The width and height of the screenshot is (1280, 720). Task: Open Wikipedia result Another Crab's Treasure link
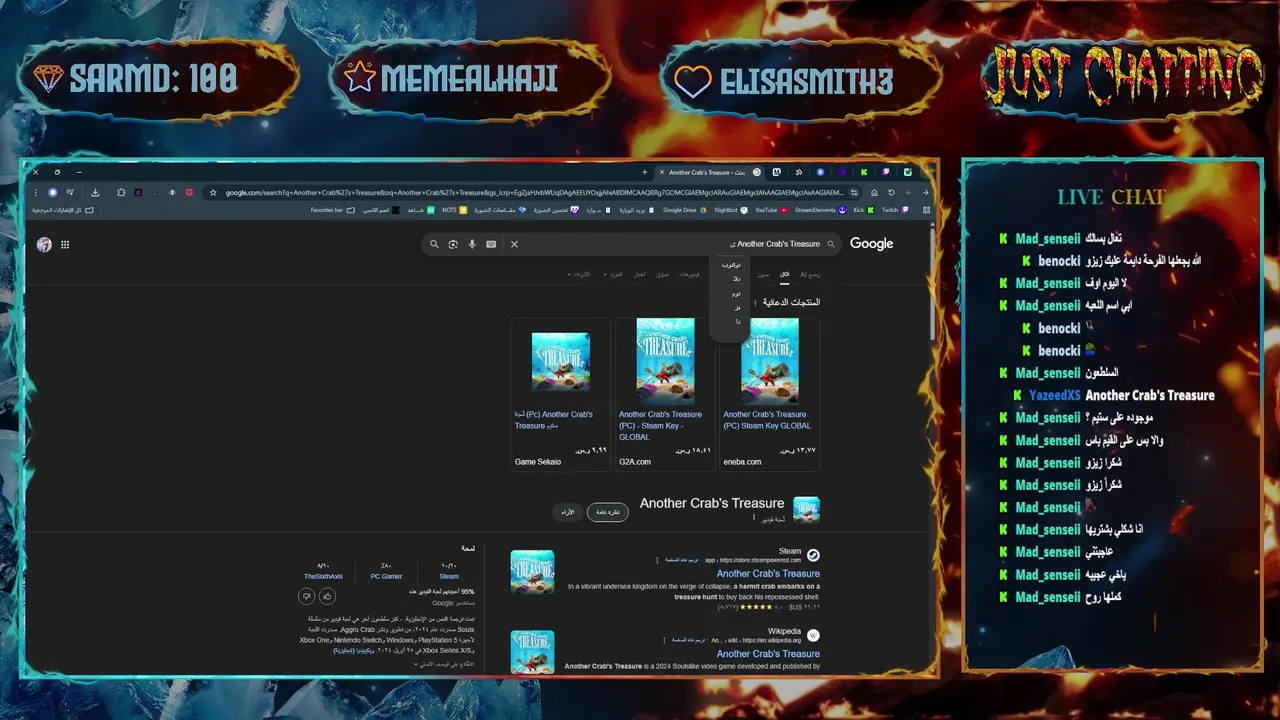pyautogui.click(x=768, y=654)
